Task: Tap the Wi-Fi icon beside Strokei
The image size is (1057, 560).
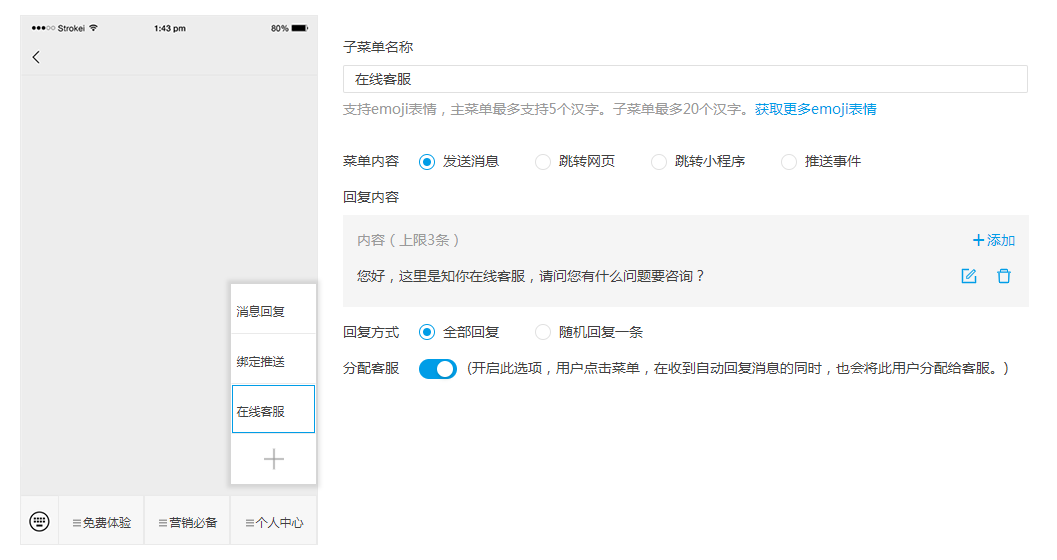Action: [x=94, y=28]
